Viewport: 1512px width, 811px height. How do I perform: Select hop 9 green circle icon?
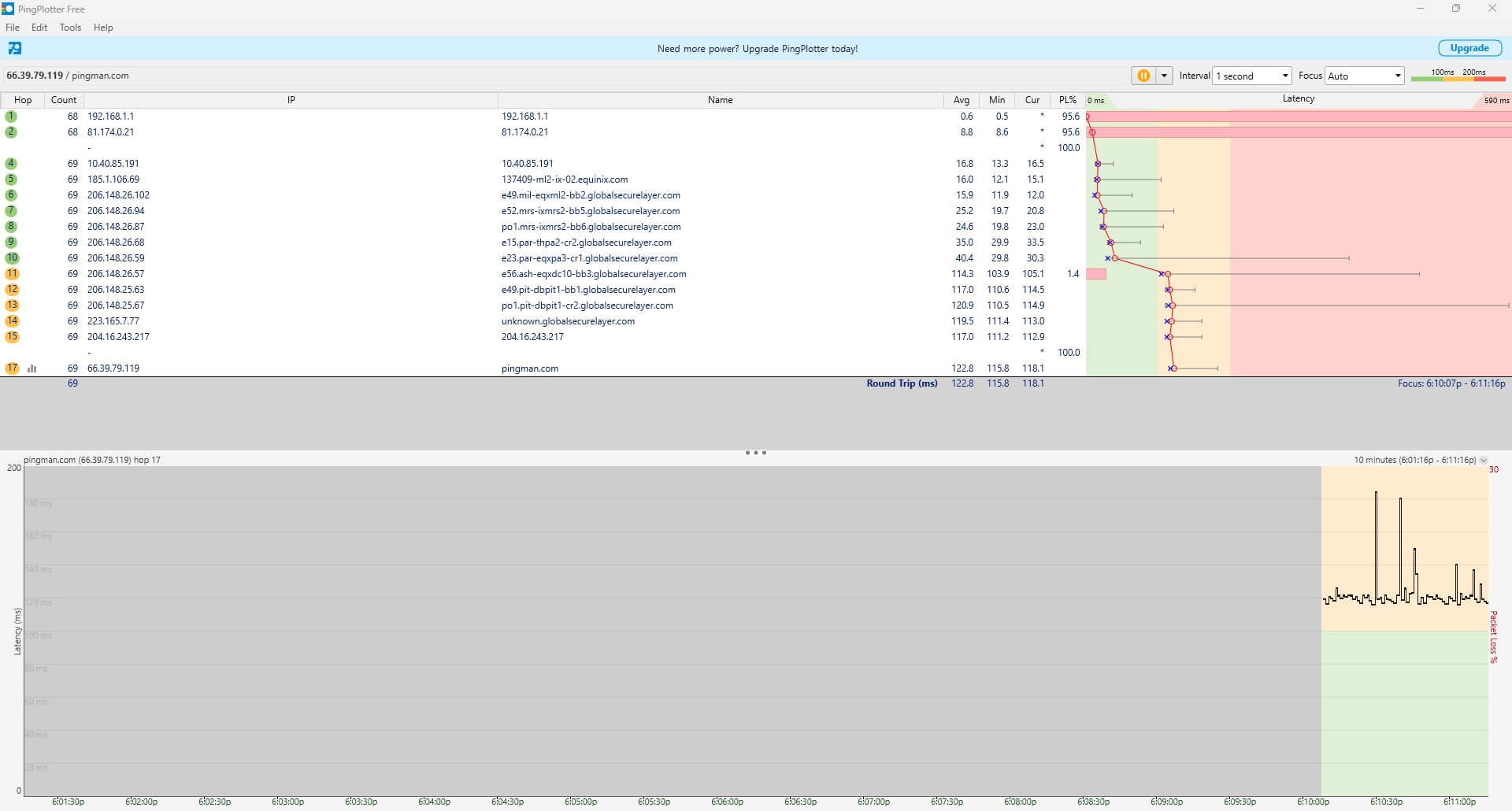tap(11, 243)
